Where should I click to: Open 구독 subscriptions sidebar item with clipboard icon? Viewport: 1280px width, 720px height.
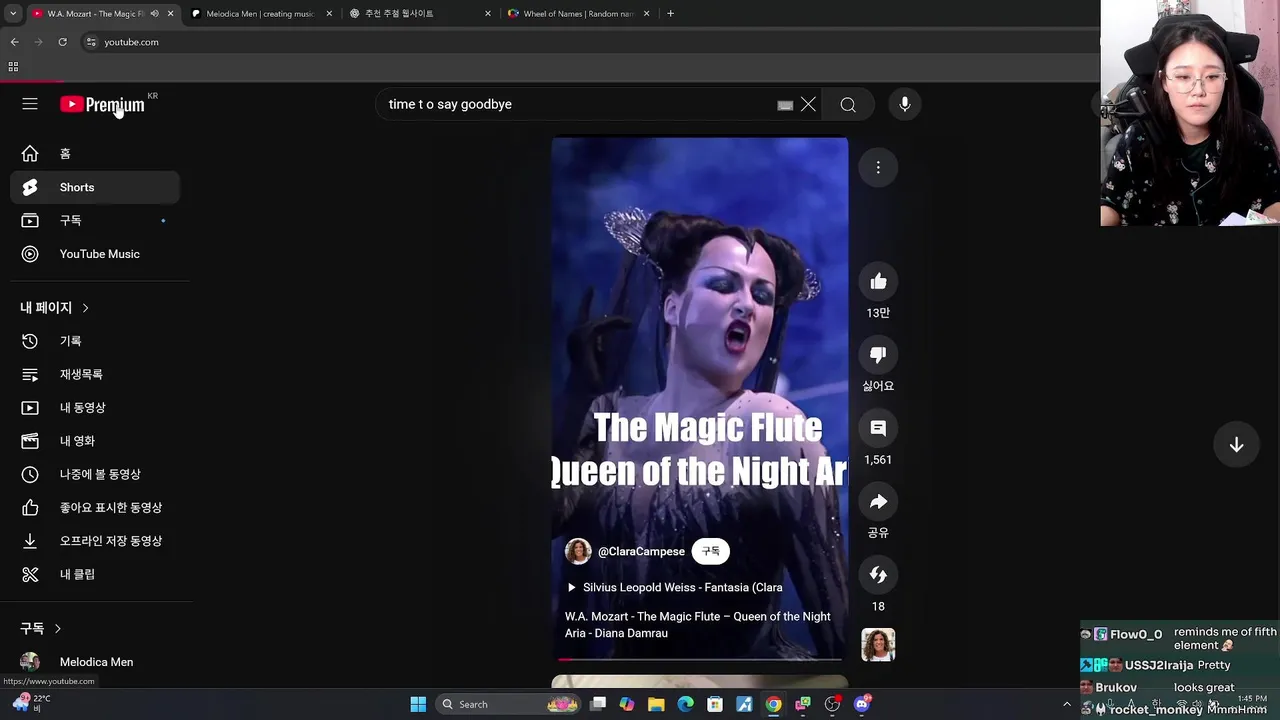[x=95, y=220]
